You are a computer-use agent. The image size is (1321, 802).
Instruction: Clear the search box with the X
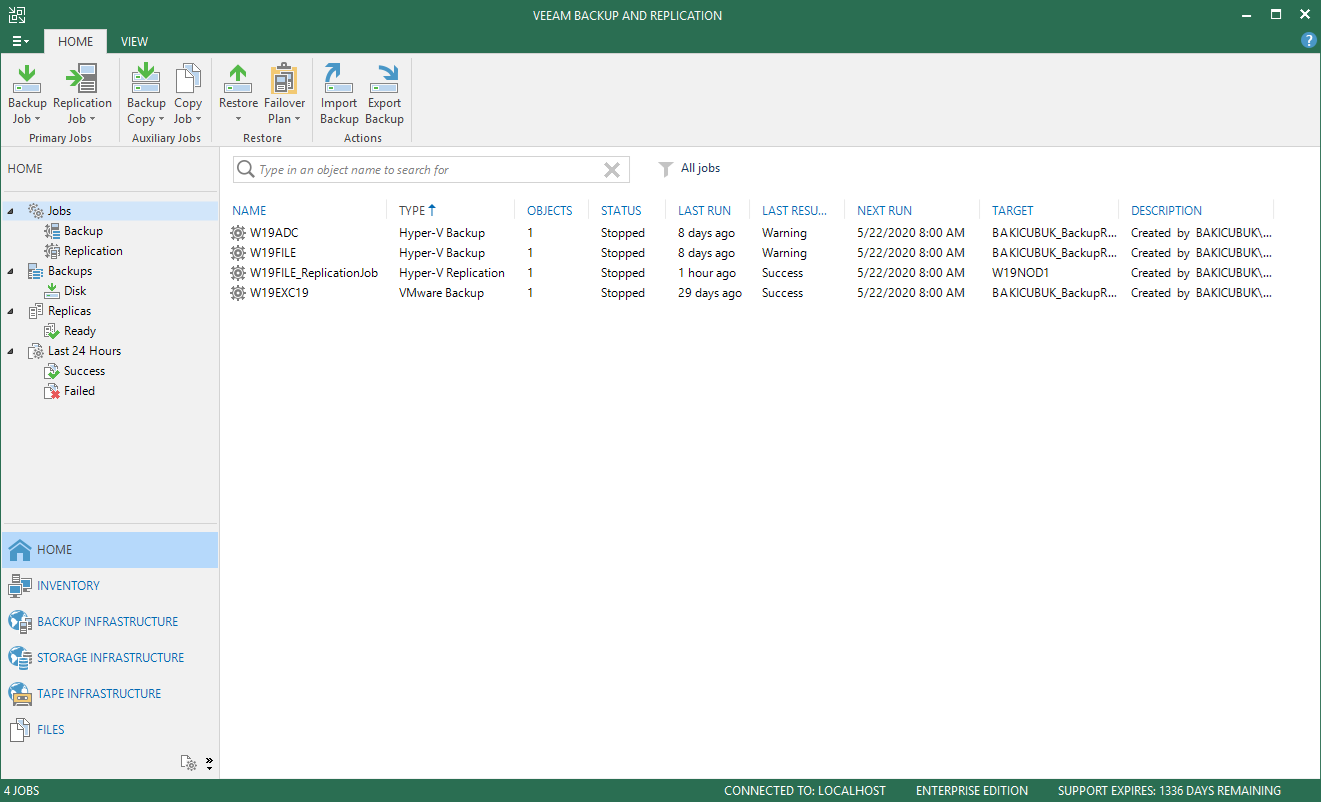(x=612, y=170)
